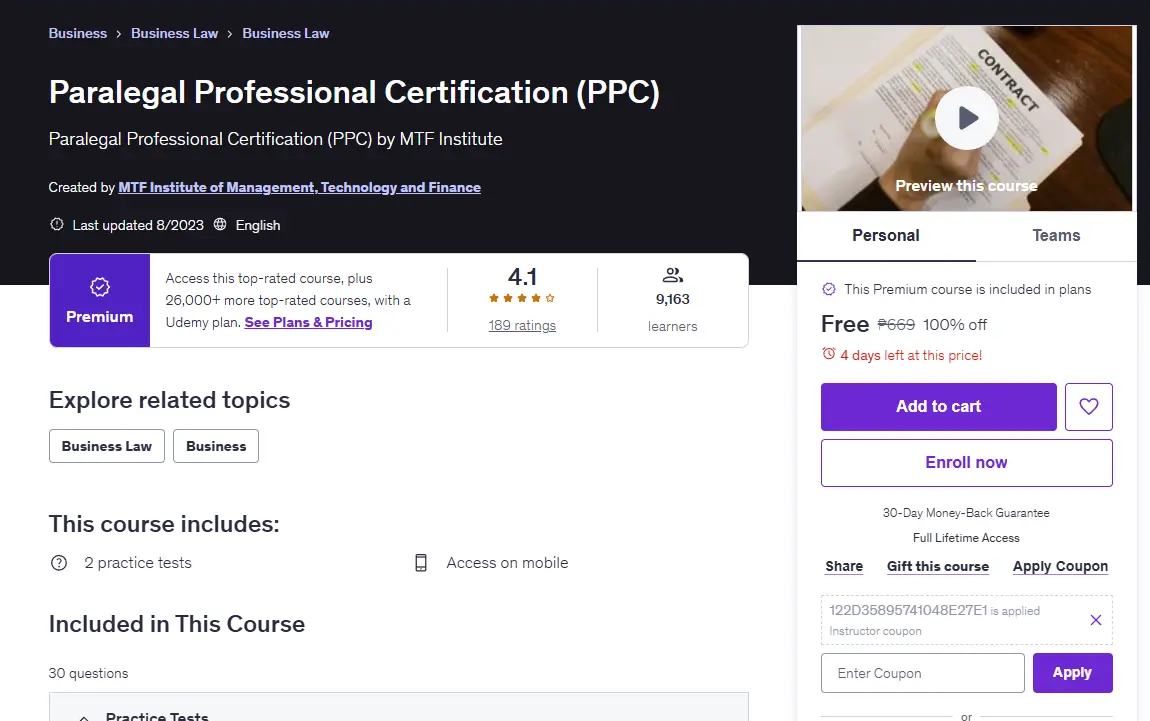Click the 'English' language label
Screen dimensions: 1150x721
tap(257, 225)
